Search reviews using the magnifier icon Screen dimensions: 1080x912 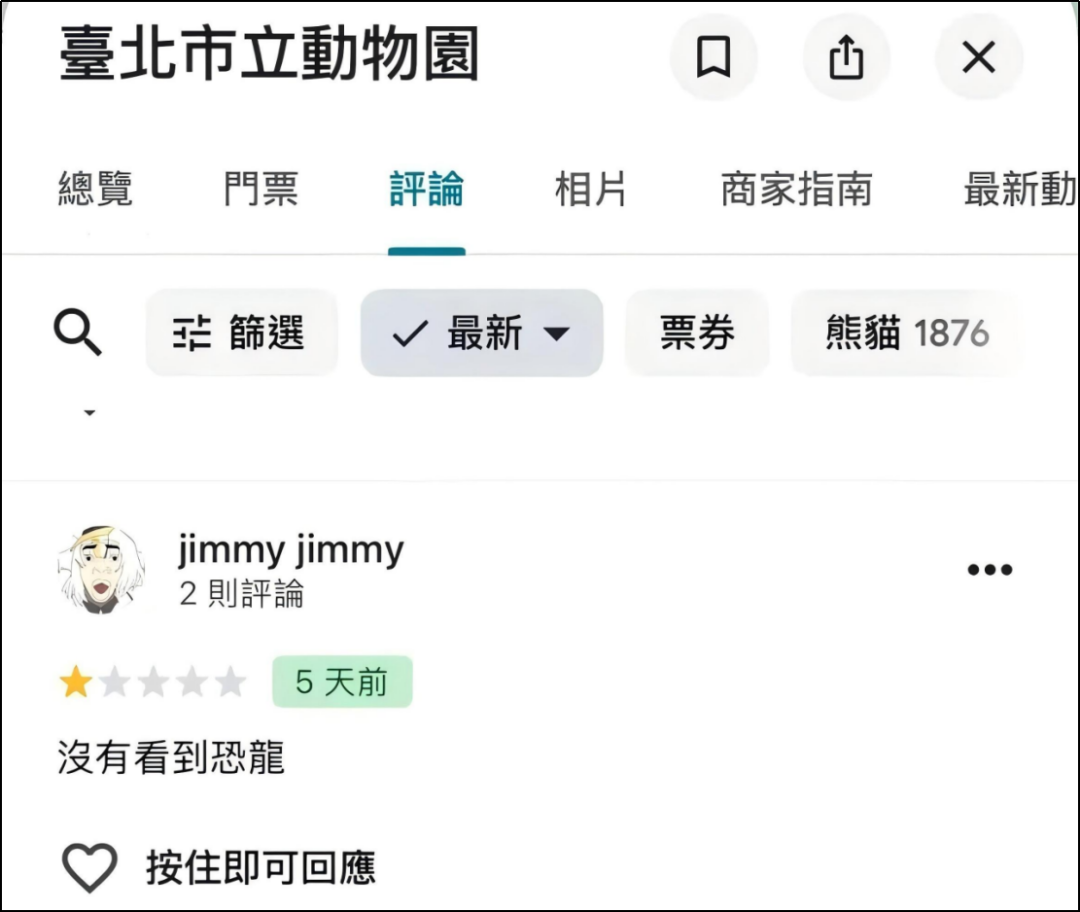pos(77,333)
